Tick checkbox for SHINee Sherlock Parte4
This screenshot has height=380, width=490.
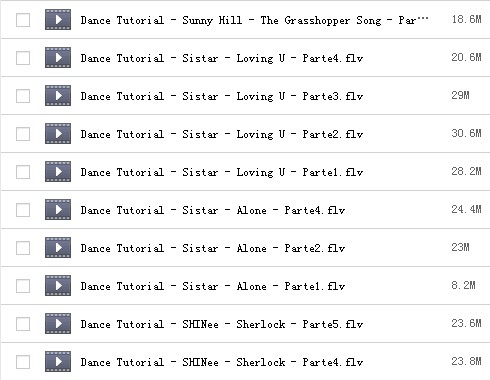click(23, 362)
